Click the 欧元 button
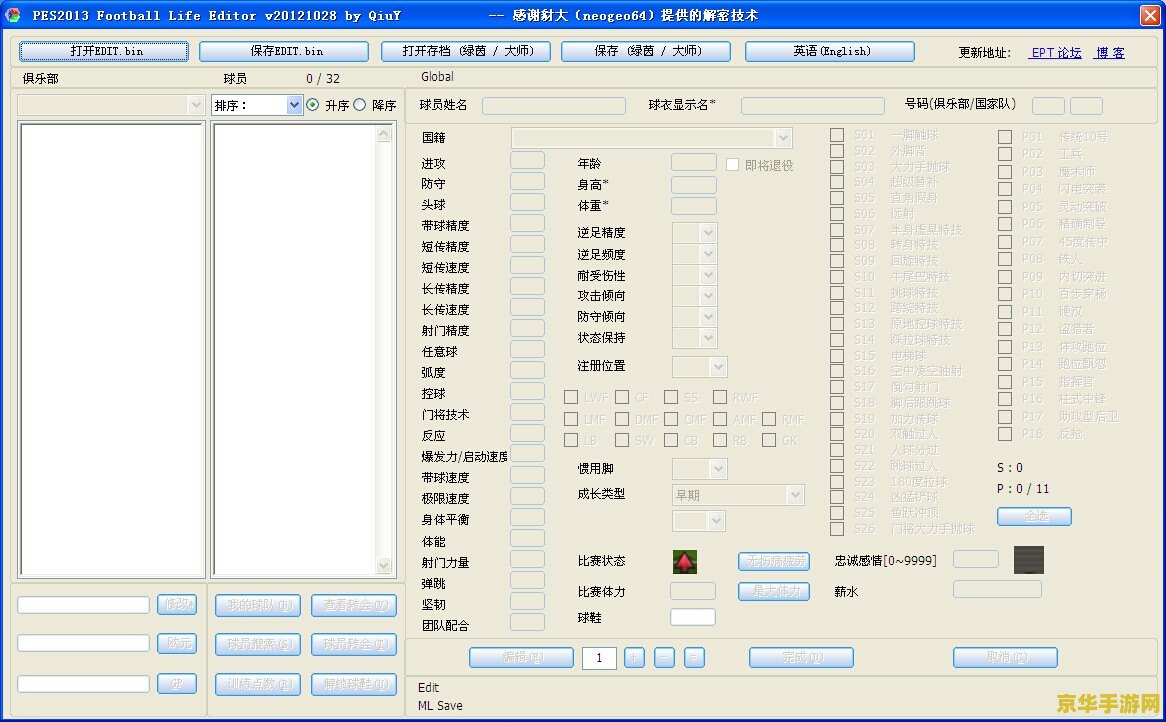The height and width of the screenshot is (722, 1166). pos(177,643)
